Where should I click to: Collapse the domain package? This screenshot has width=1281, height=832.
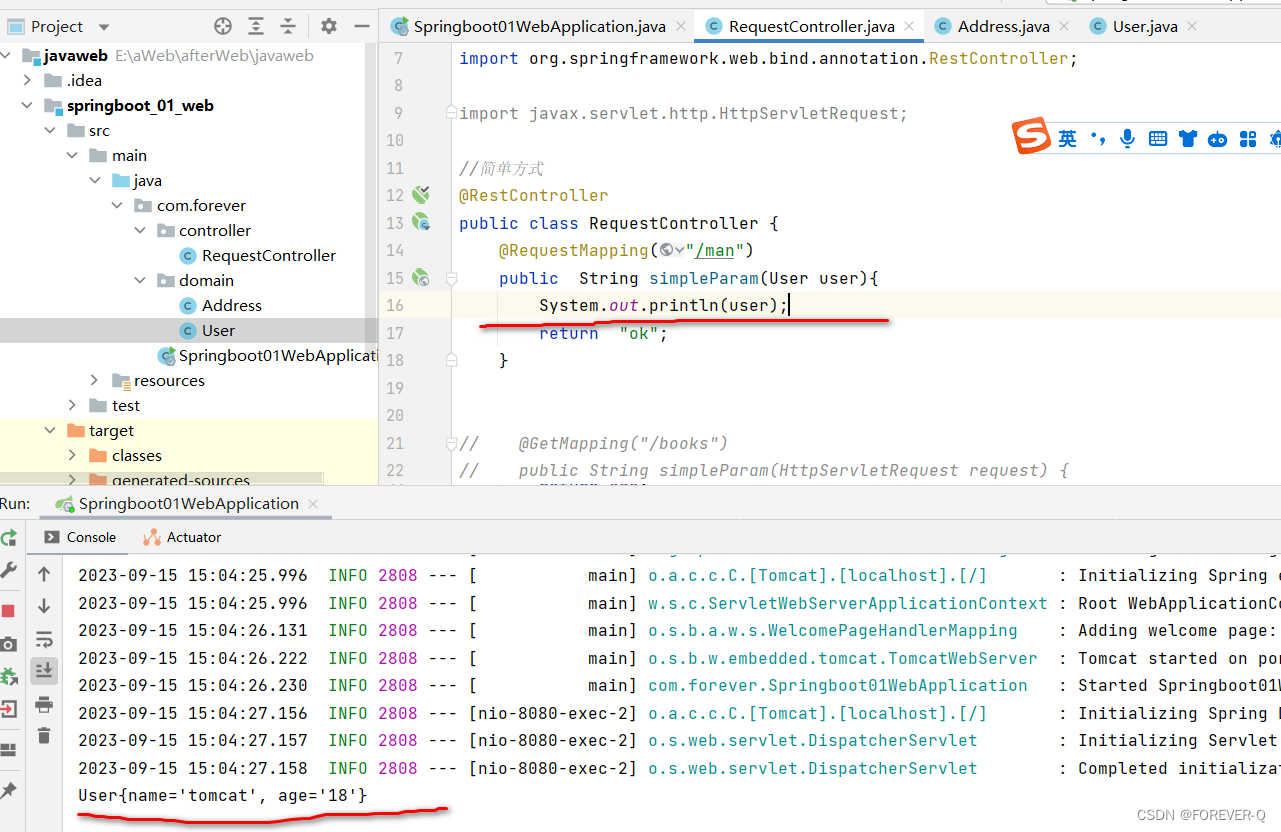tap(141, 281)
